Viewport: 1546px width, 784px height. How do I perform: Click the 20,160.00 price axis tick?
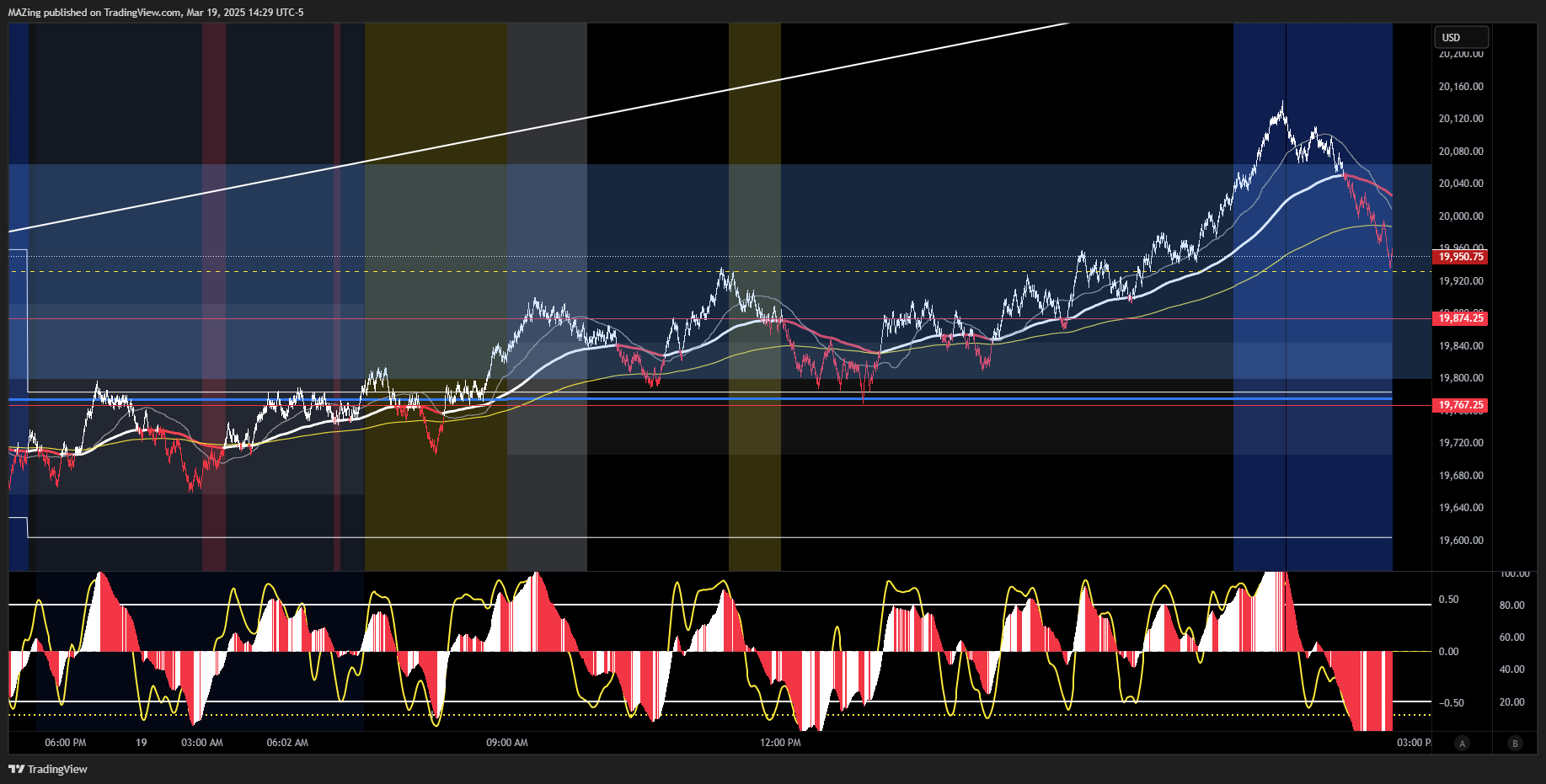point(1461,87)
